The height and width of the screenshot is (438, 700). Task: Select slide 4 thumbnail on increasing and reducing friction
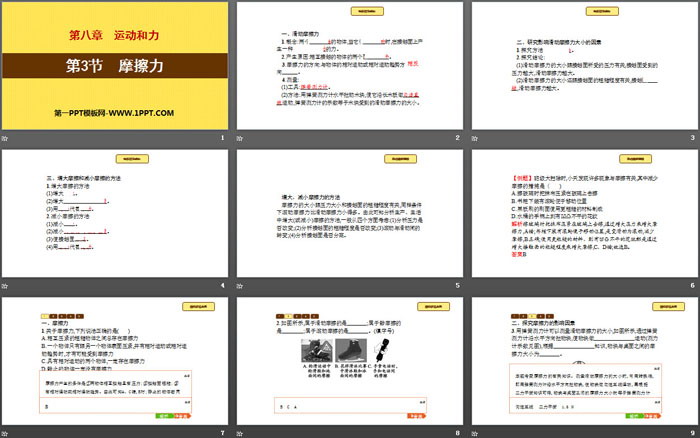click(114, 212)
